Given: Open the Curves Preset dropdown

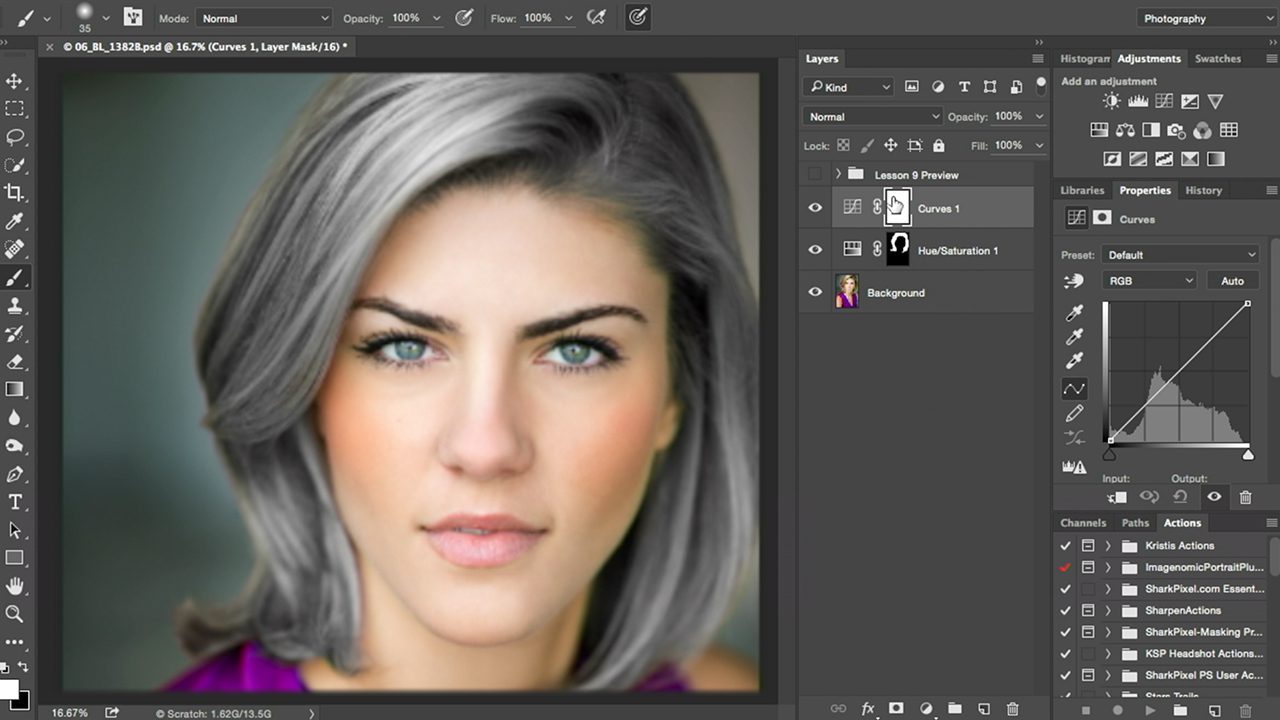Looking at the screenshot, I should (1180, 254).
